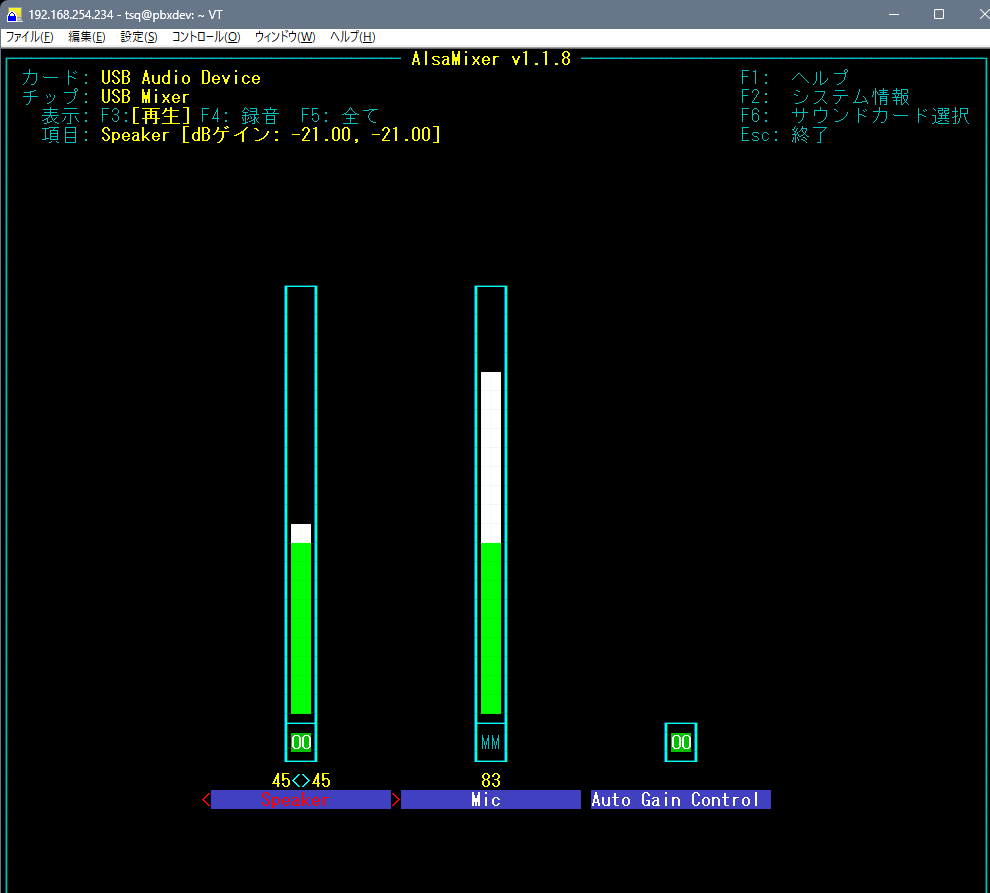Toggle the Auto Gain Control switch
Viewport: 990px width, 893px height.
pos(681,743)
